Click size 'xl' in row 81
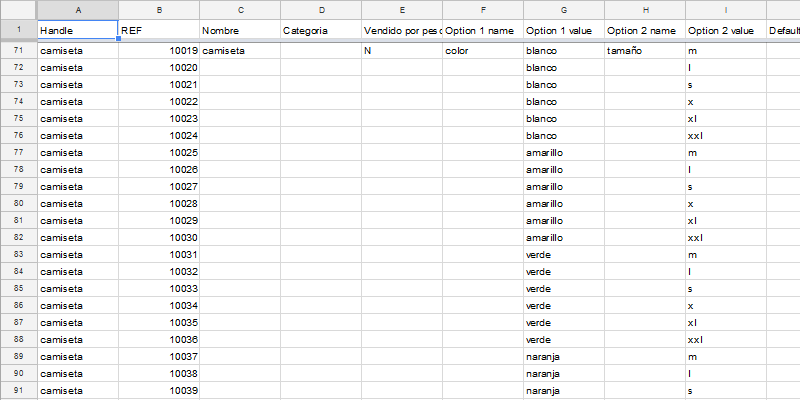This screenshot has height=400, width=800. coord(726,220)
